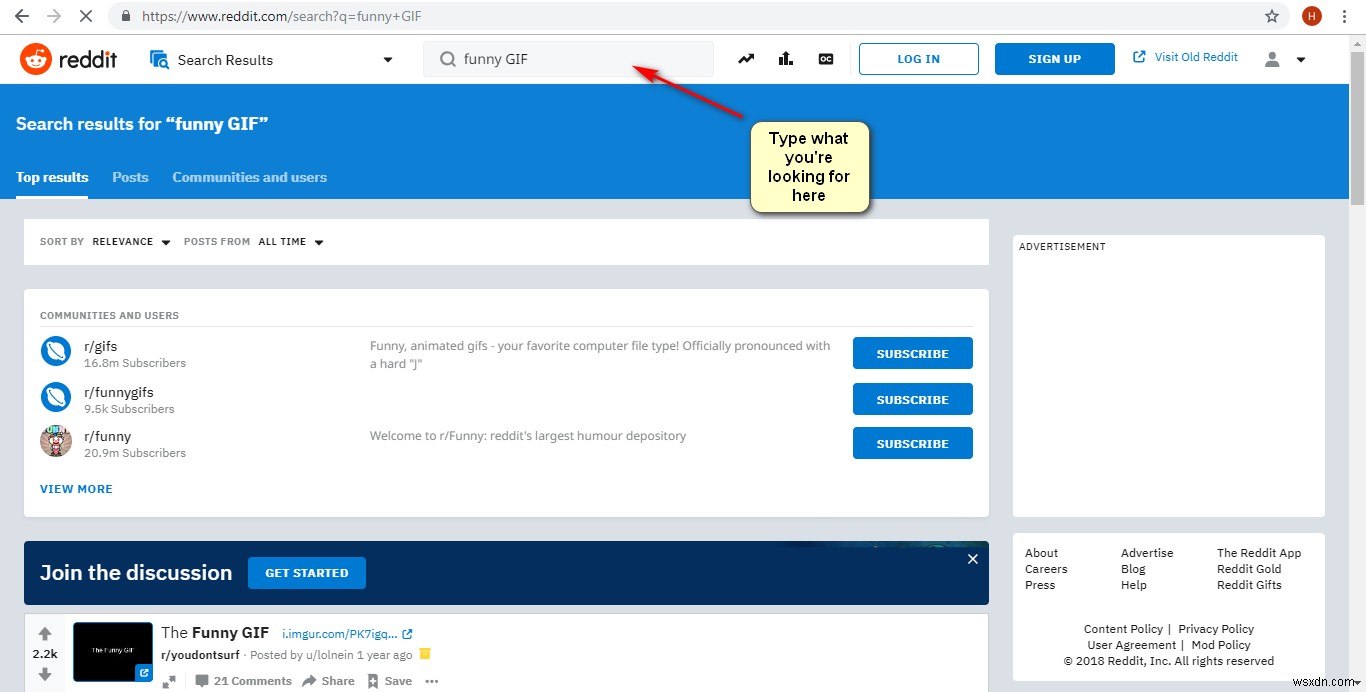Open the About footer link

(1041, 553)
